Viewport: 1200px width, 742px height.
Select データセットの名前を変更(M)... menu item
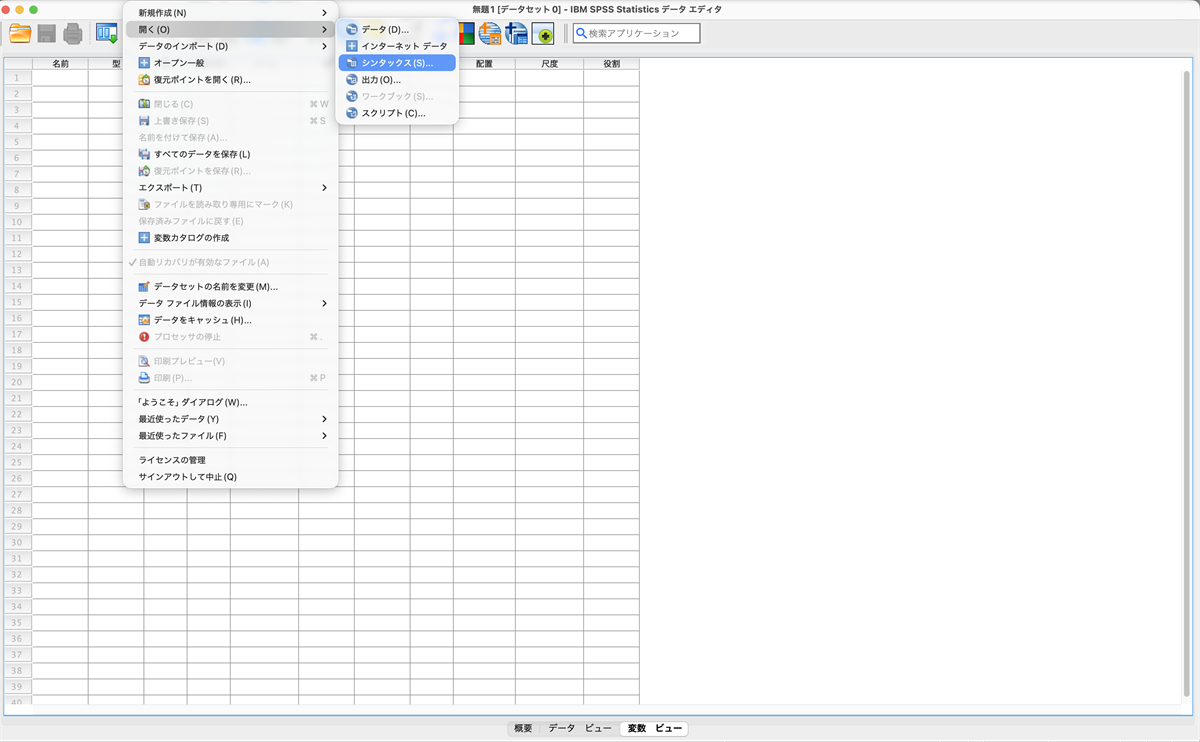(x=230, y=287)
